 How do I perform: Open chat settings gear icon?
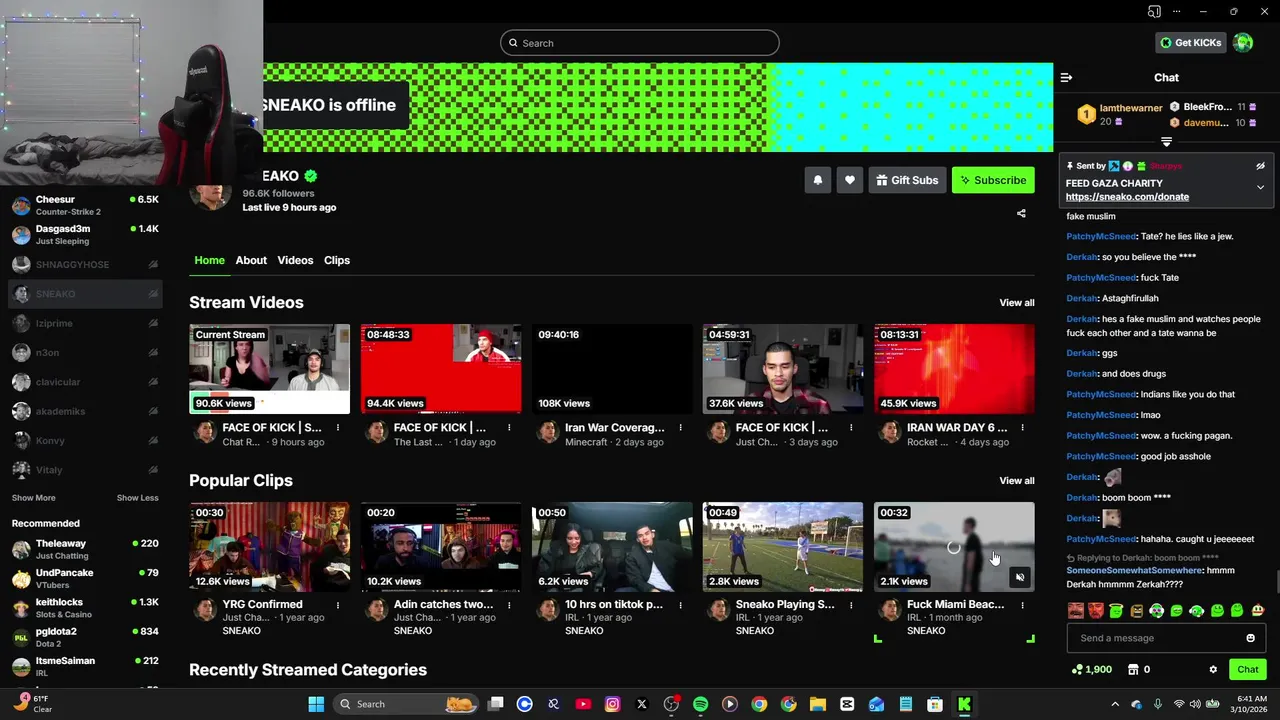[x=1213, y=669]
